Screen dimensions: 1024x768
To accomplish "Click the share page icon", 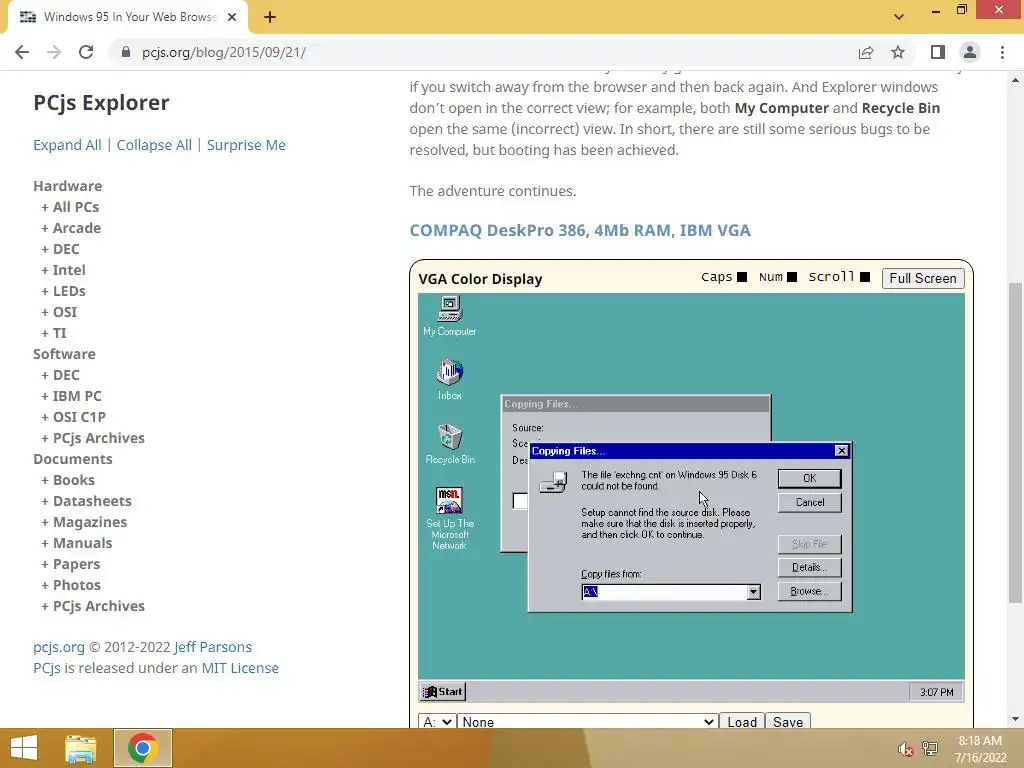I will 866,52.
